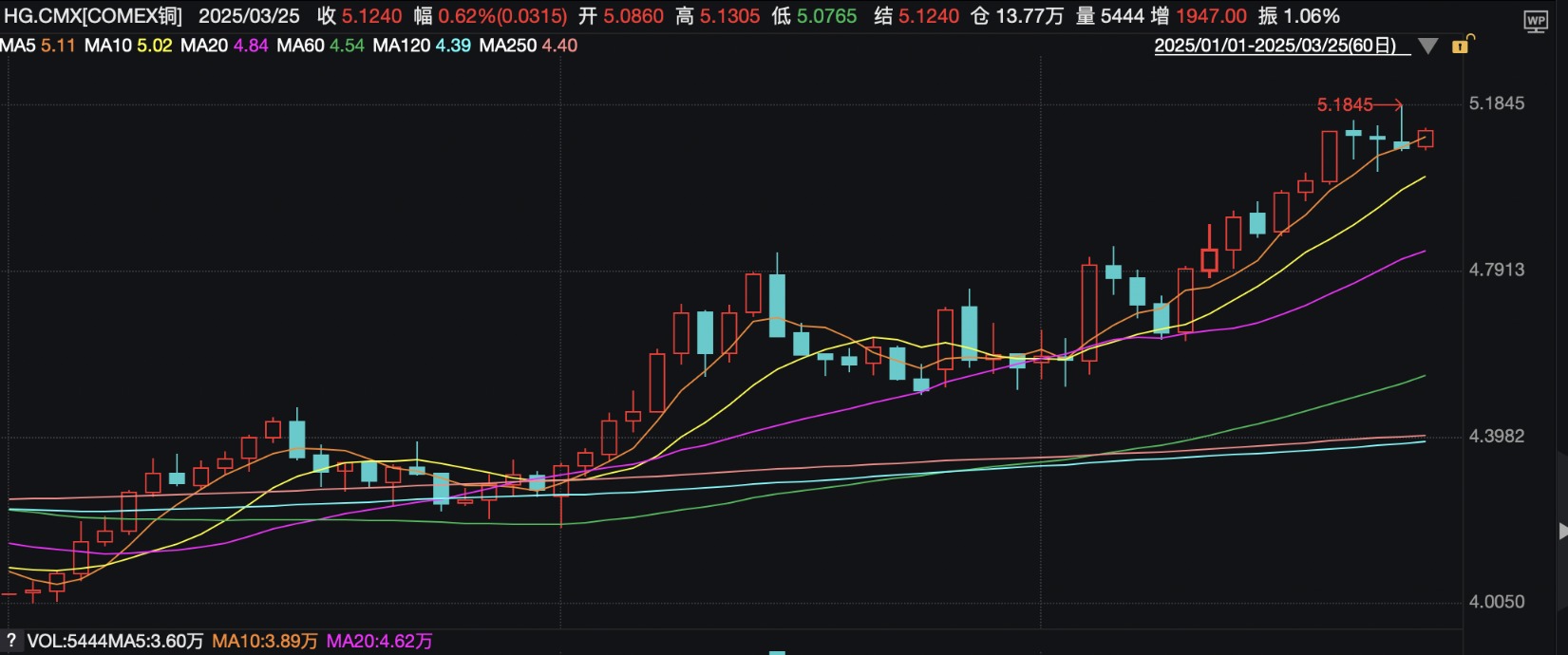Click the 4.3982 price axis label
Viewport: 1568px width, 655px height.
pyautogui.click(x=1497, y=436)
